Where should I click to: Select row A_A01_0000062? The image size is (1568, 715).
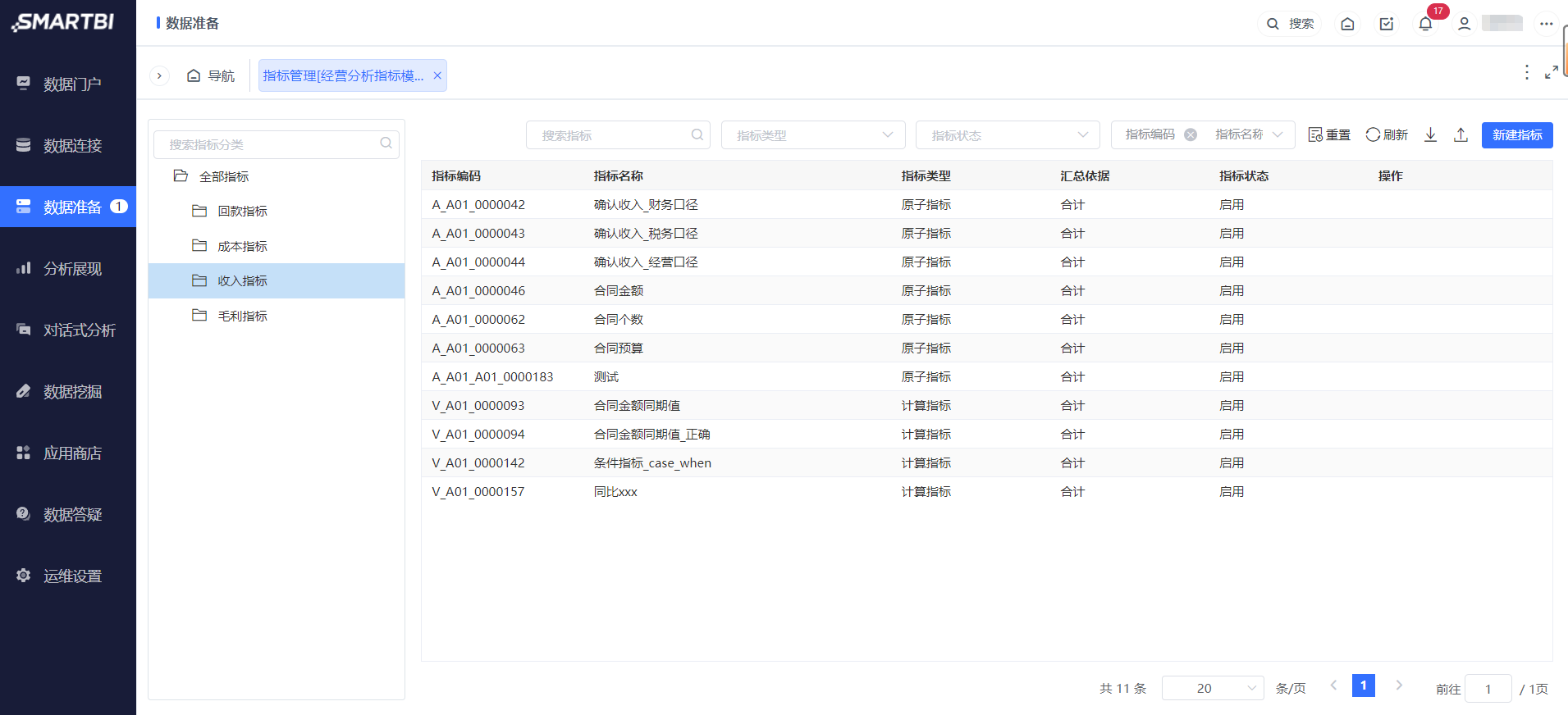click(986, 319)
